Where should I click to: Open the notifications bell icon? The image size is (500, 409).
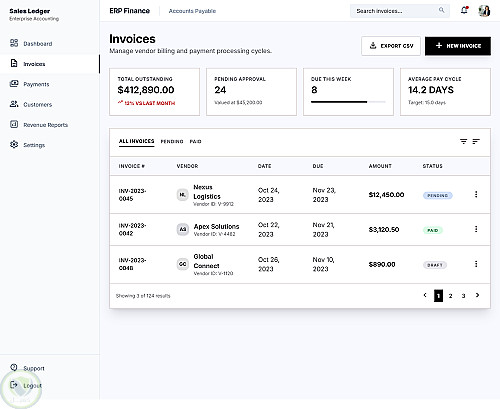point(464,10)
